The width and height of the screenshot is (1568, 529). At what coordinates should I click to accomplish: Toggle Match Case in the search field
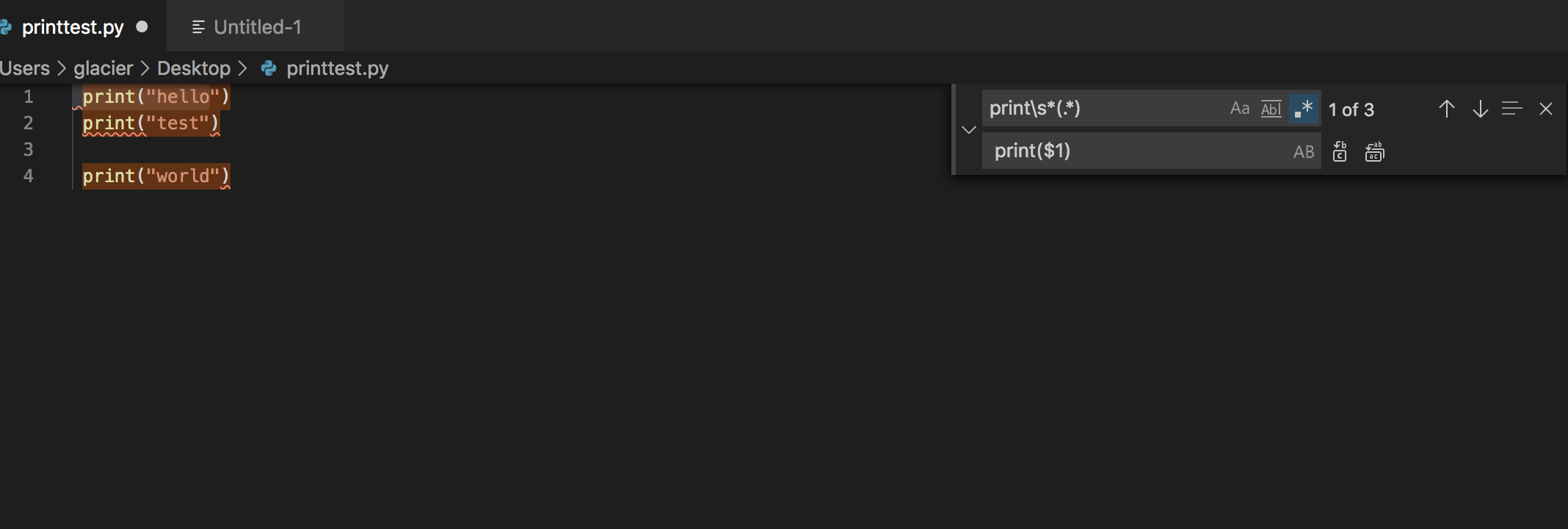click(1239, 108)
